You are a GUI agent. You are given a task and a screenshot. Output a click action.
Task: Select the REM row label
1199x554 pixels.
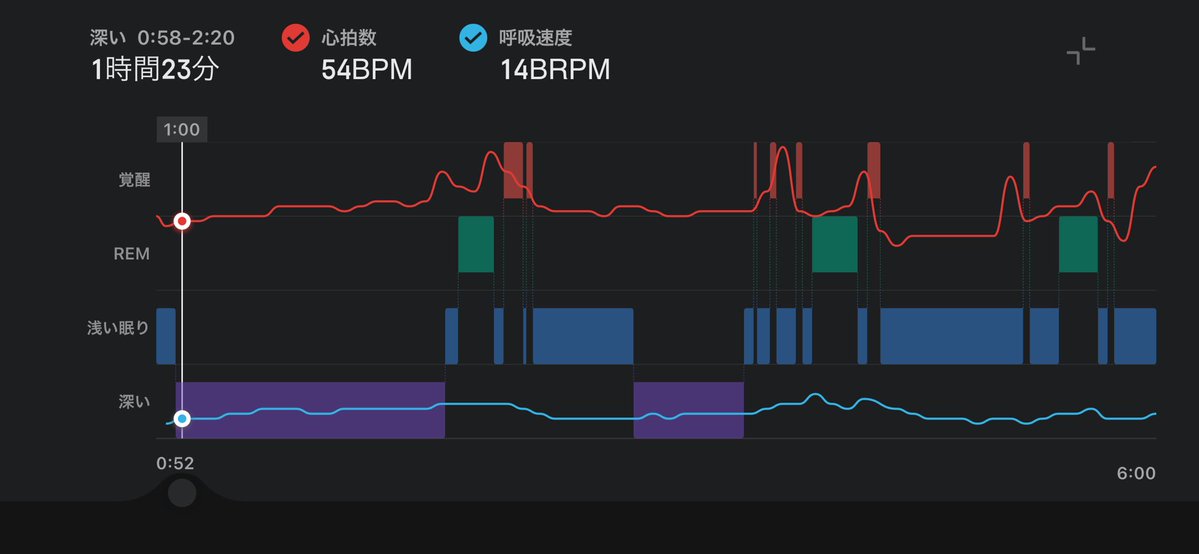coord(132,254)
